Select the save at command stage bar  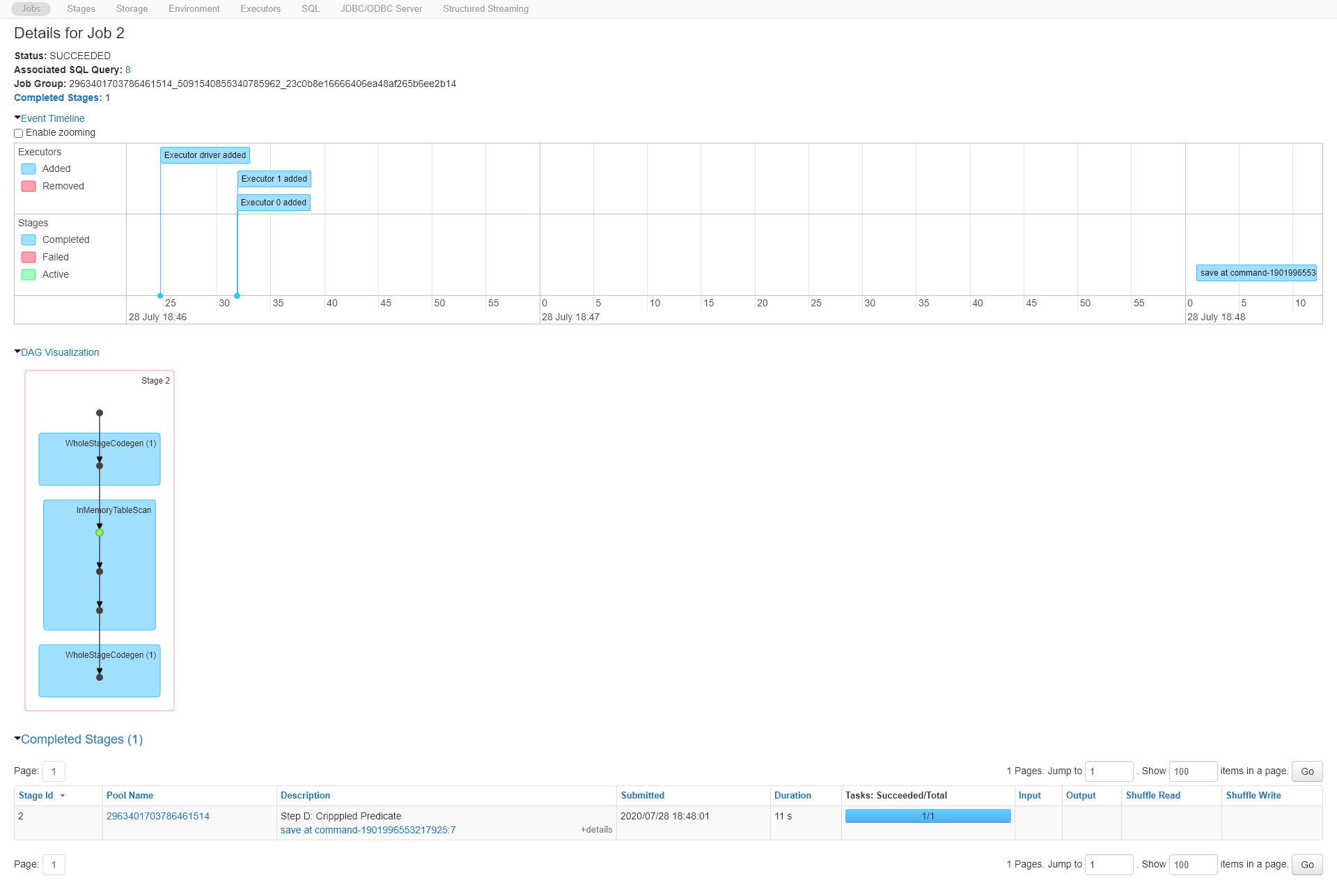pos(1257,273)
